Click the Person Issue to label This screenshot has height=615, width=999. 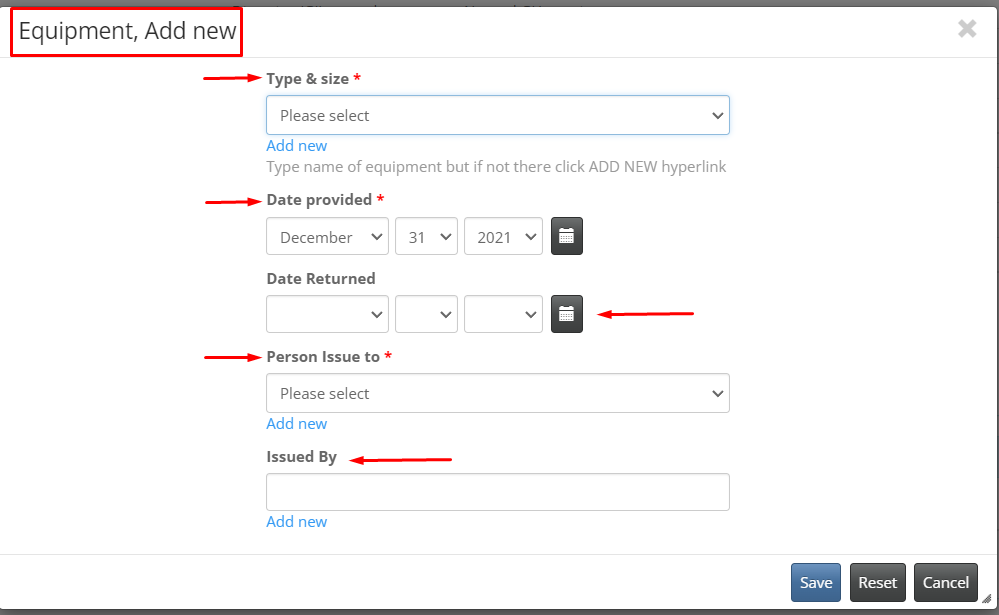pyautogui.click(x=323, y=357)
